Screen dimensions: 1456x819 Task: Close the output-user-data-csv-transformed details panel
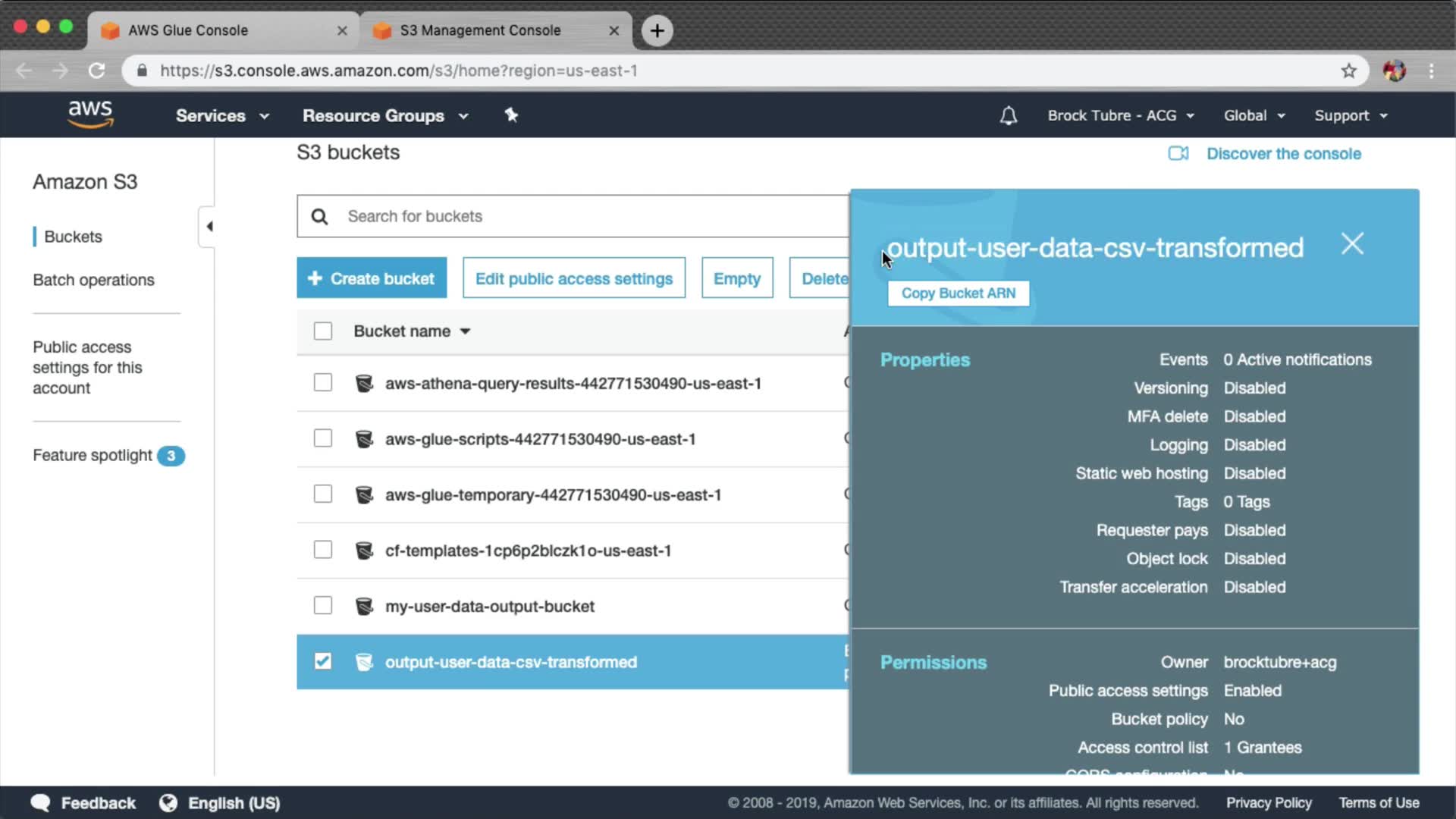click(1352, 243)
